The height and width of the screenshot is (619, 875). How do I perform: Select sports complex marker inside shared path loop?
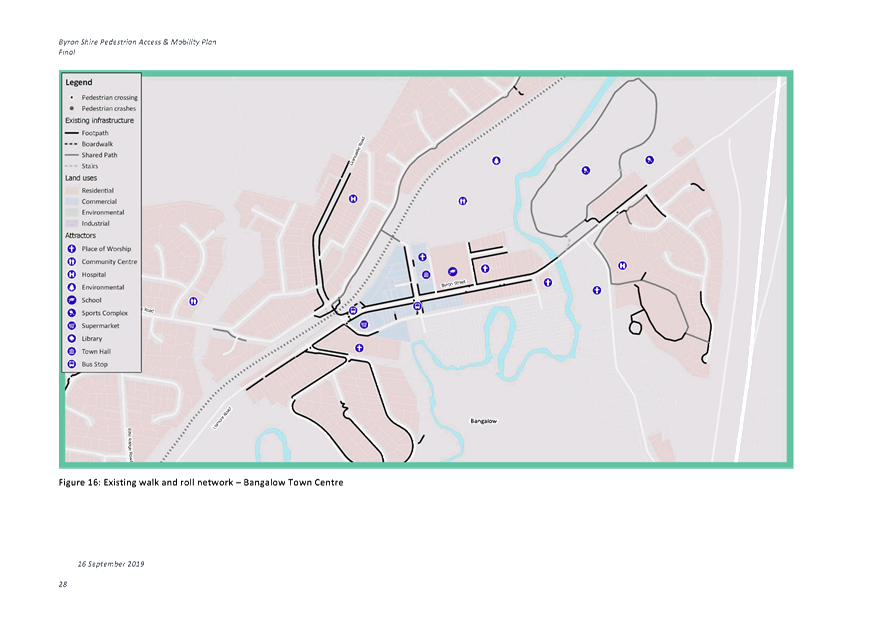coord(585,171)
